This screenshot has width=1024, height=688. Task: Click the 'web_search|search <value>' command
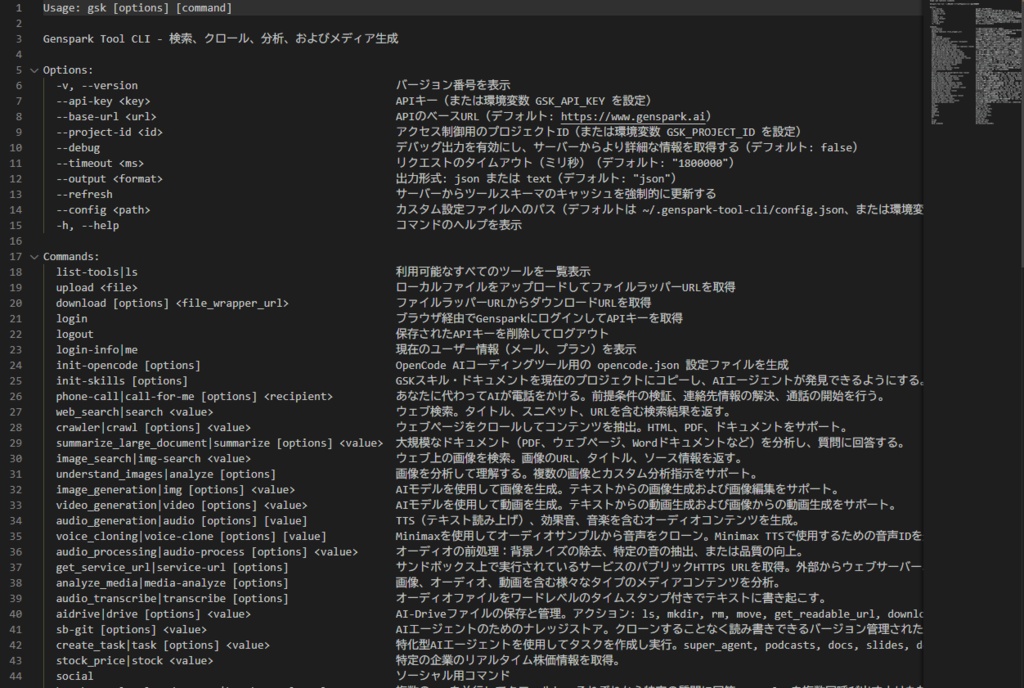135,412
